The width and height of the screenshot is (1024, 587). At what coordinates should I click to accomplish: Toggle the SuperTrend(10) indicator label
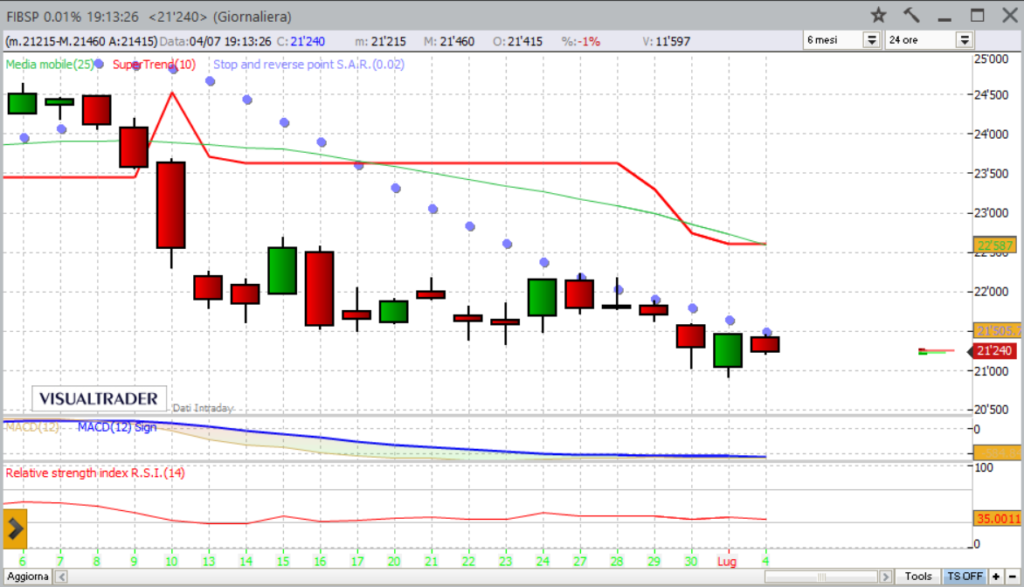[x=154, y=64]
